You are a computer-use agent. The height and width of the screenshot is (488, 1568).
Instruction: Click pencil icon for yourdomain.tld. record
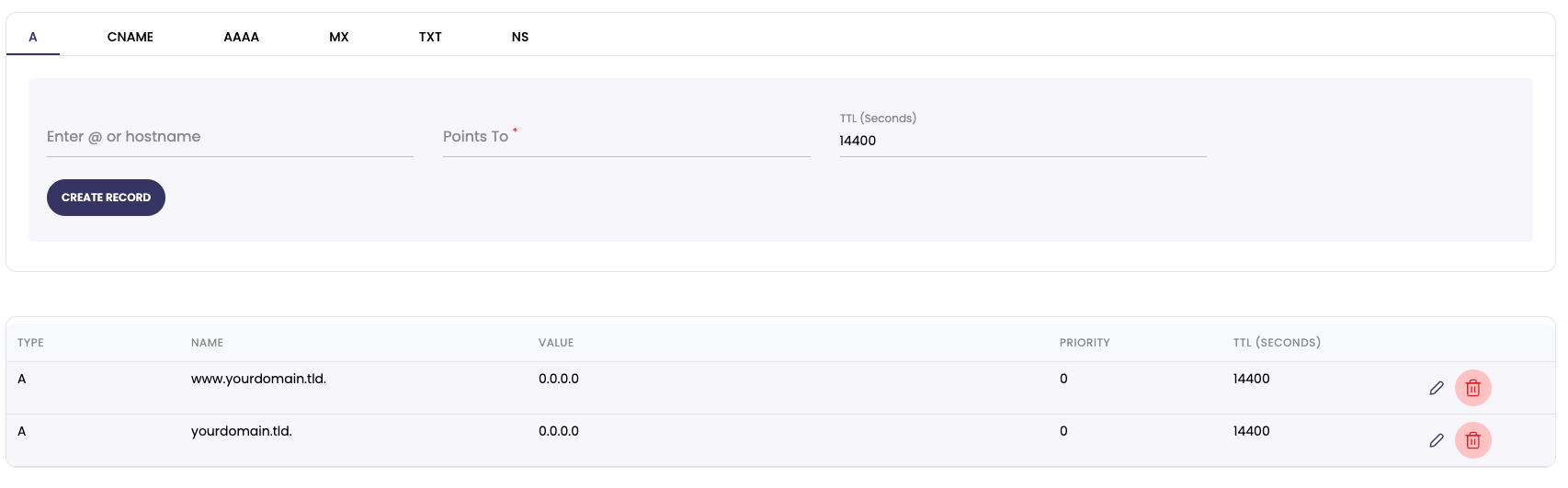click(x=1437, y=440)
